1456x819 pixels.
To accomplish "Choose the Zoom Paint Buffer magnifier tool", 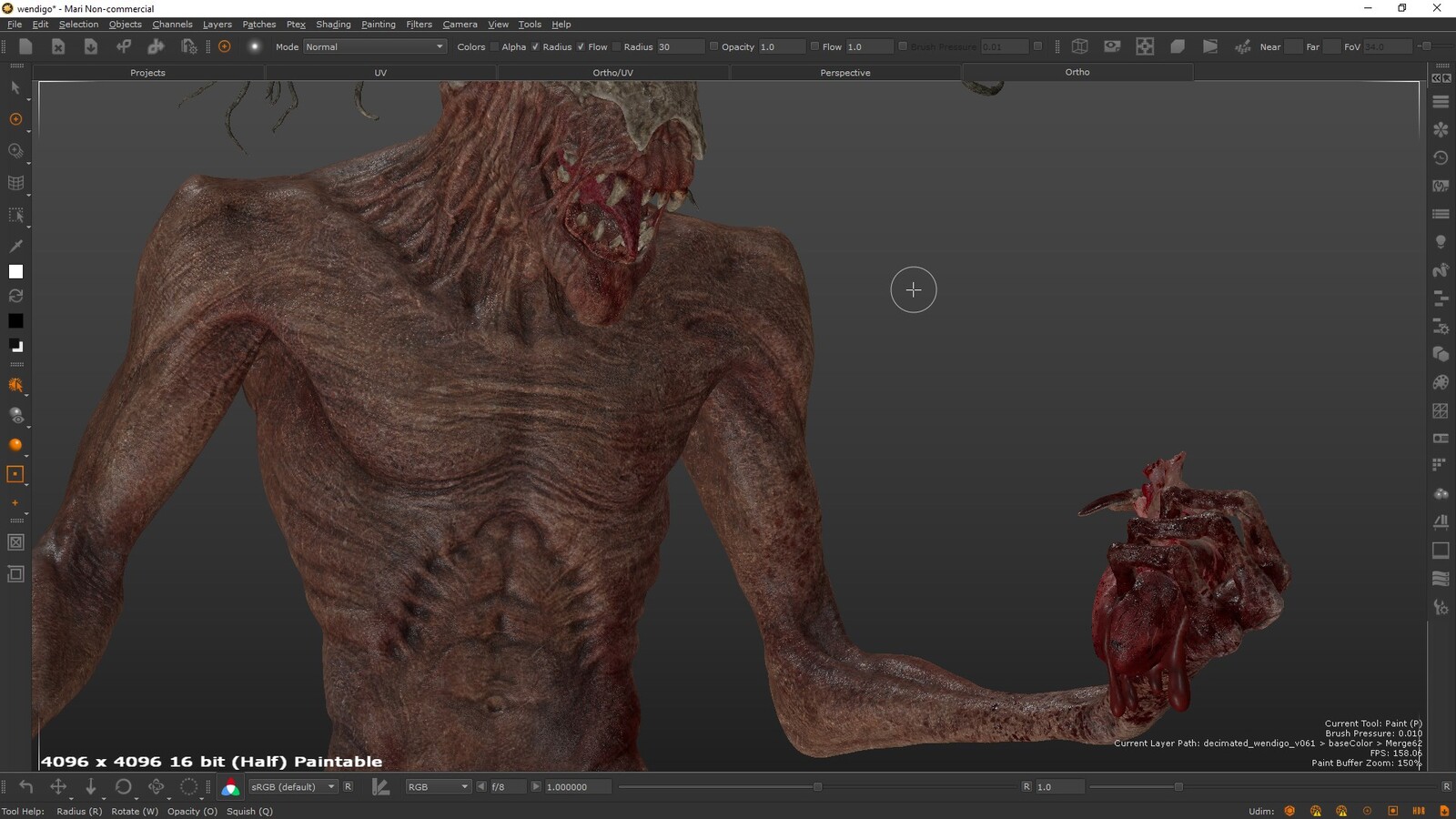I will [x=15, y=151].
